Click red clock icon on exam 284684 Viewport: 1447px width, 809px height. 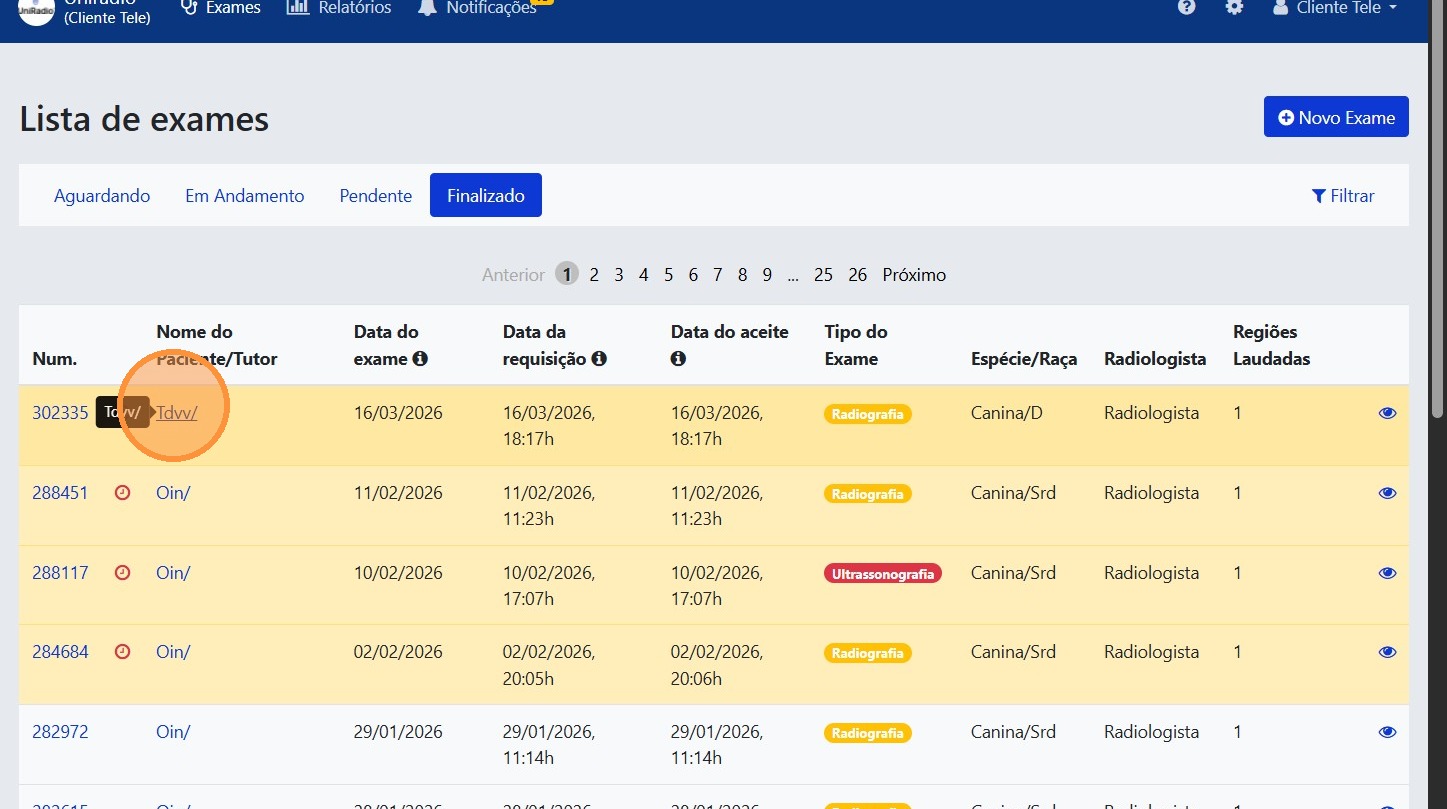(122, 652)
